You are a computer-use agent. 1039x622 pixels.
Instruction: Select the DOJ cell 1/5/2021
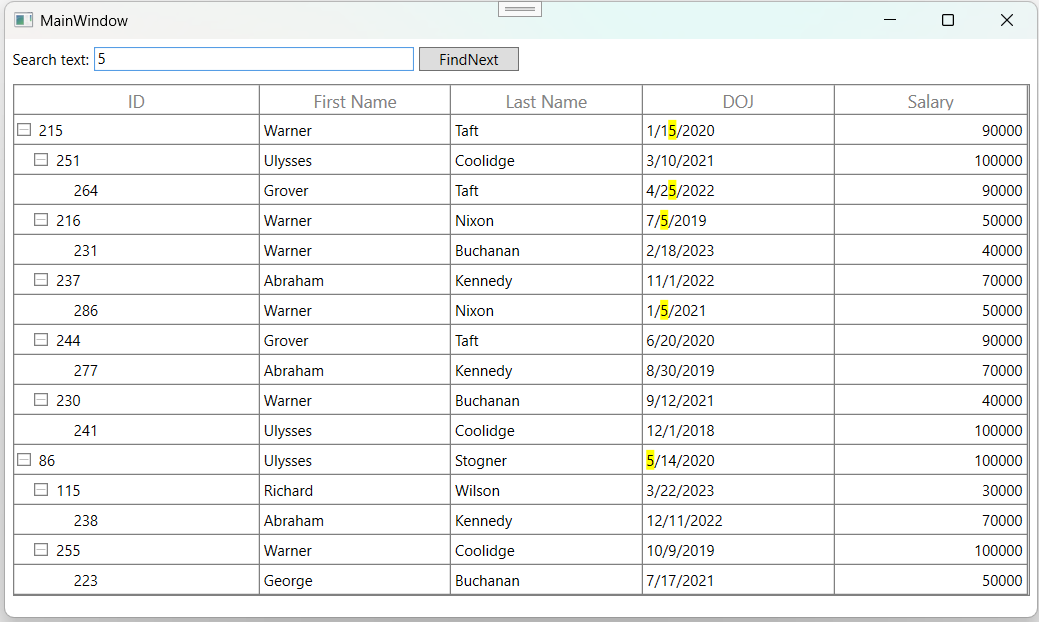[738, 310]
